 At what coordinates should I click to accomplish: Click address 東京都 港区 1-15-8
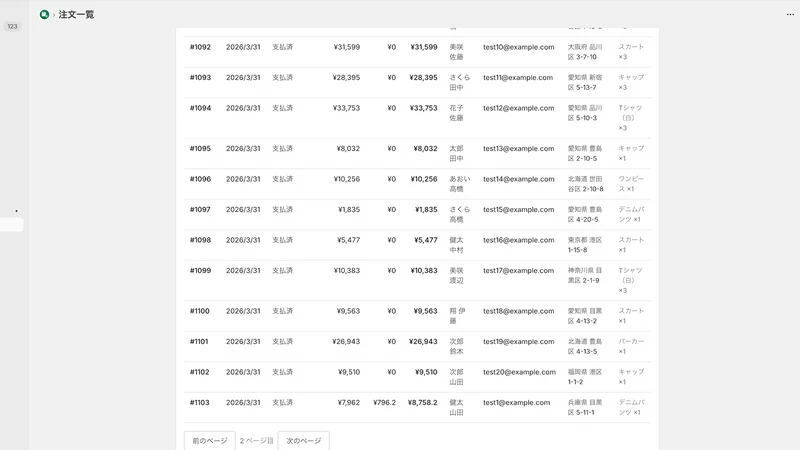585,245
